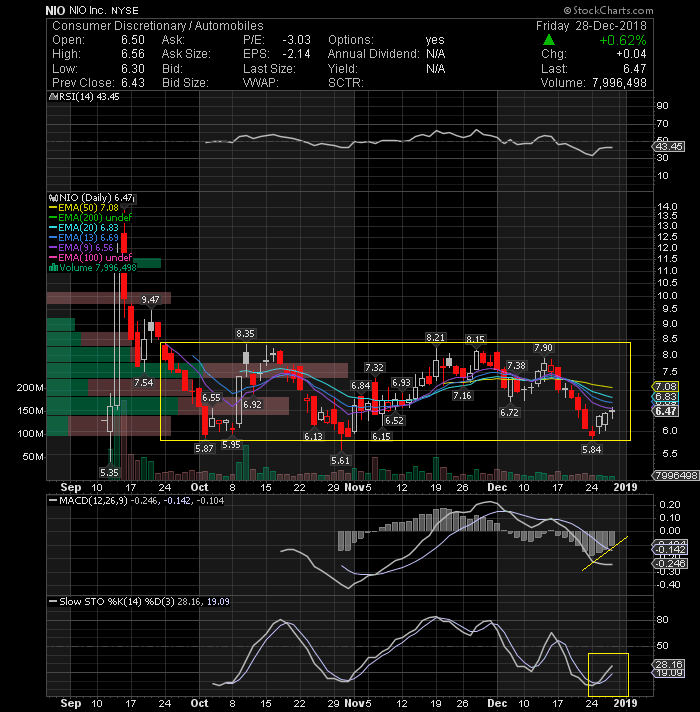
Task: Click the 5.61 price low label
Action: point(340,460)
